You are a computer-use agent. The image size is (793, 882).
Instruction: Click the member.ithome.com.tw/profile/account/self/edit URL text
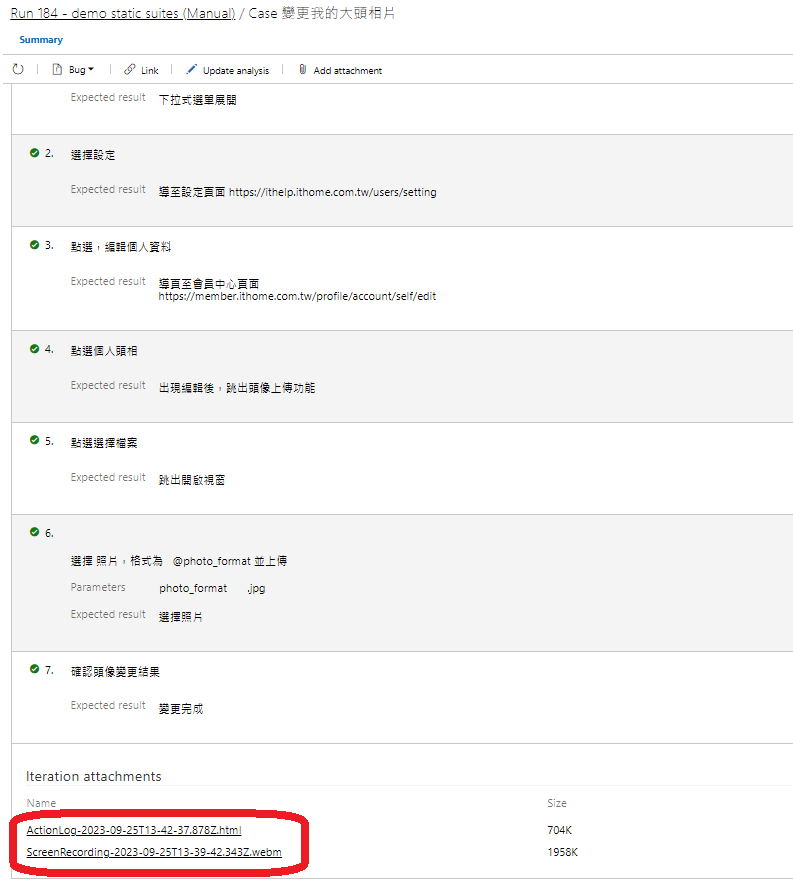(297, 296)
